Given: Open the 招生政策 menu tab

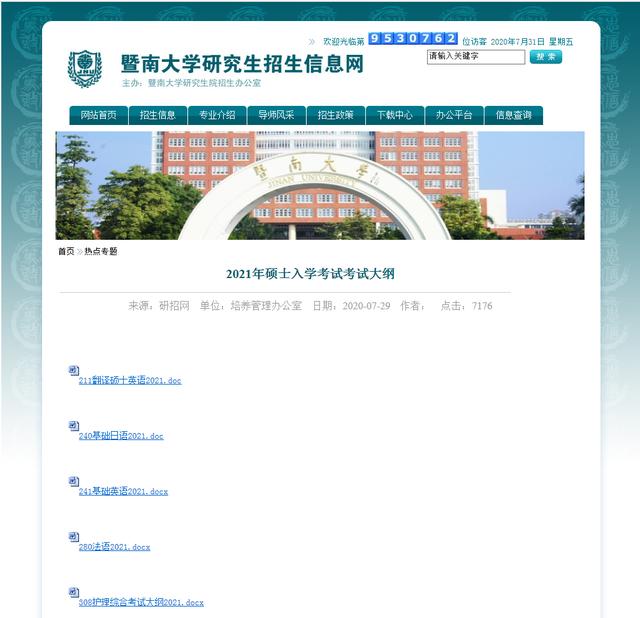Looking at the screenshot, I should click(x=336, y=115).
